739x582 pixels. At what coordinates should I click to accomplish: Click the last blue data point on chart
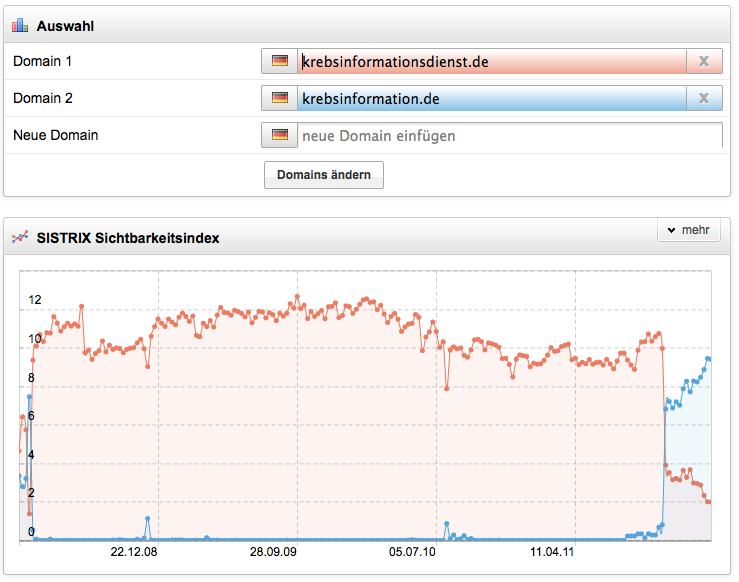pos(709,359)
